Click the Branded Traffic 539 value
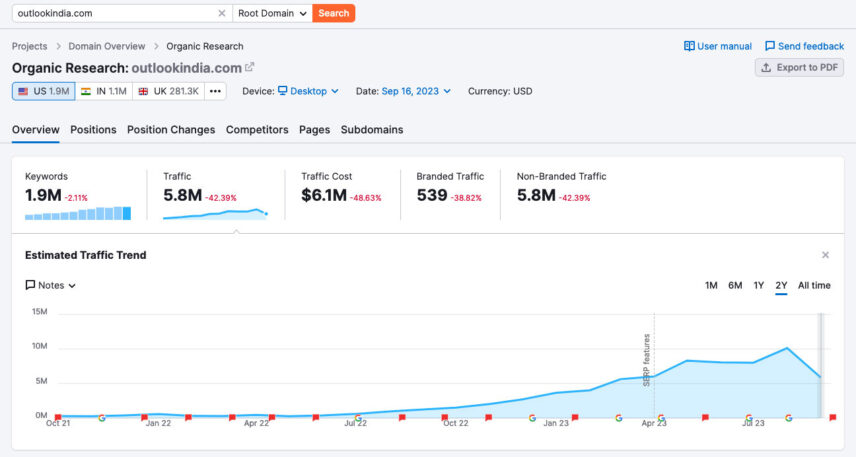 tap(432, 195)
